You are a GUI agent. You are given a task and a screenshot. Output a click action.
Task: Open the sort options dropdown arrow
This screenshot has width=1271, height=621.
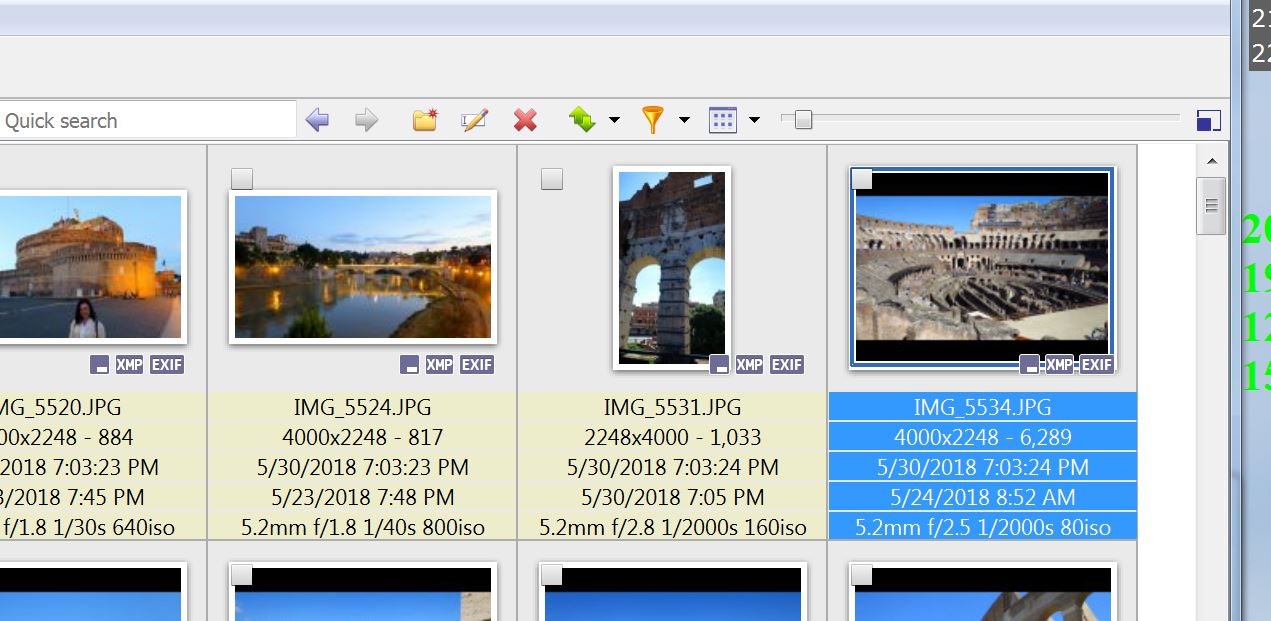[614, 120]
